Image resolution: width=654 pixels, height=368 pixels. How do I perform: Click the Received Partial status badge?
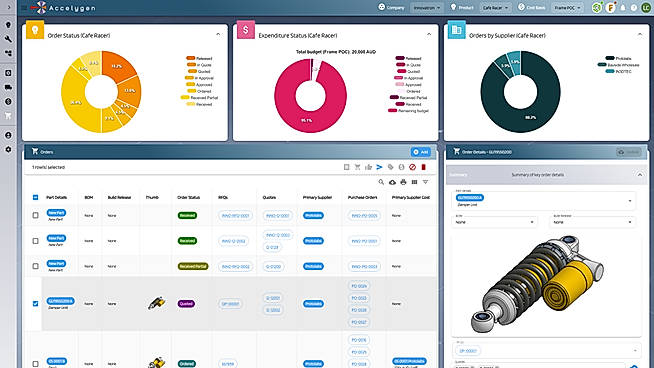coord(193,266)
